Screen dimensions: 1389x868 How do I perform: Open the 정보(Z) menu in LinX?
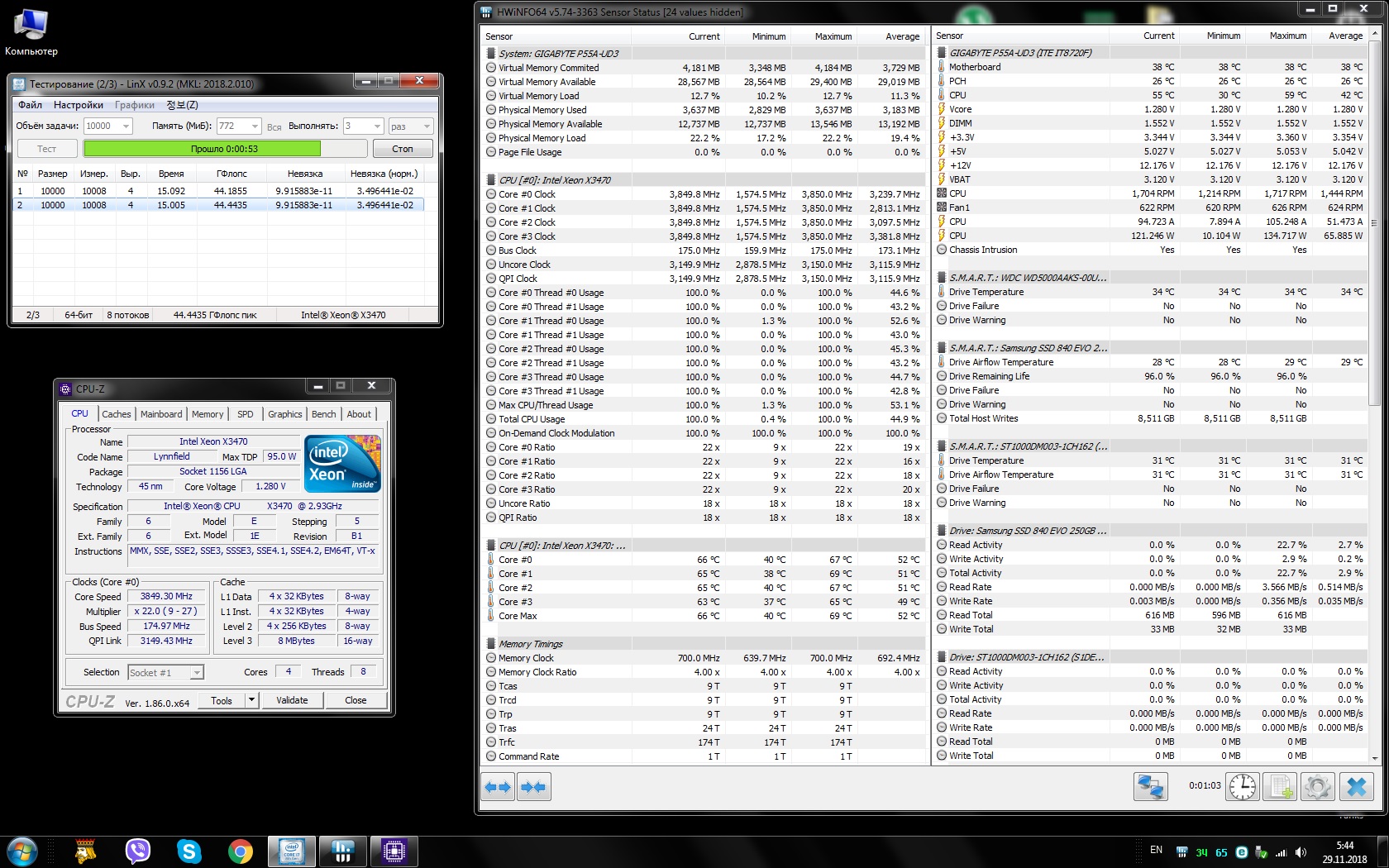coord(183,105)
